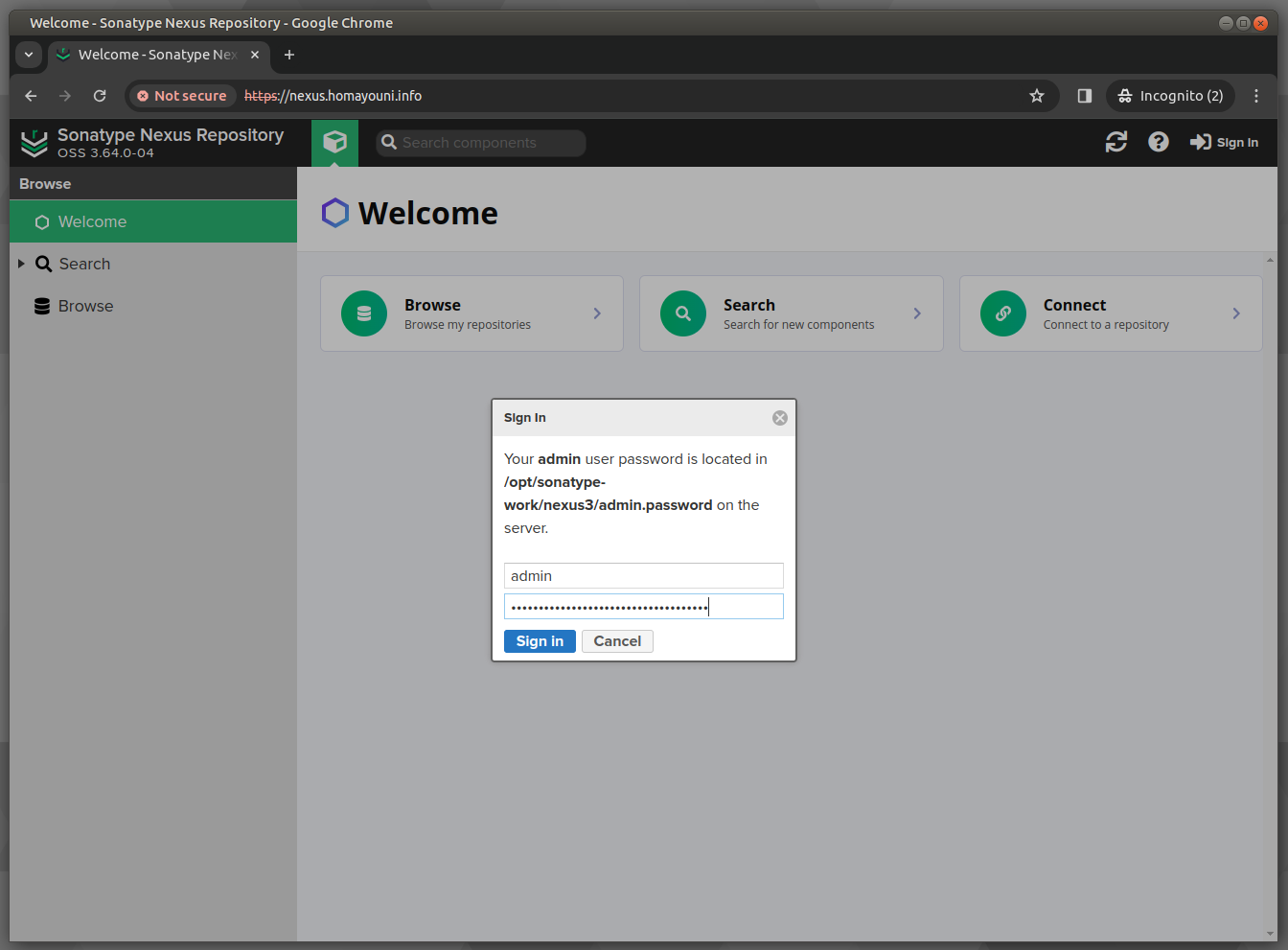Click the password field in dialog

click(644, 606)
